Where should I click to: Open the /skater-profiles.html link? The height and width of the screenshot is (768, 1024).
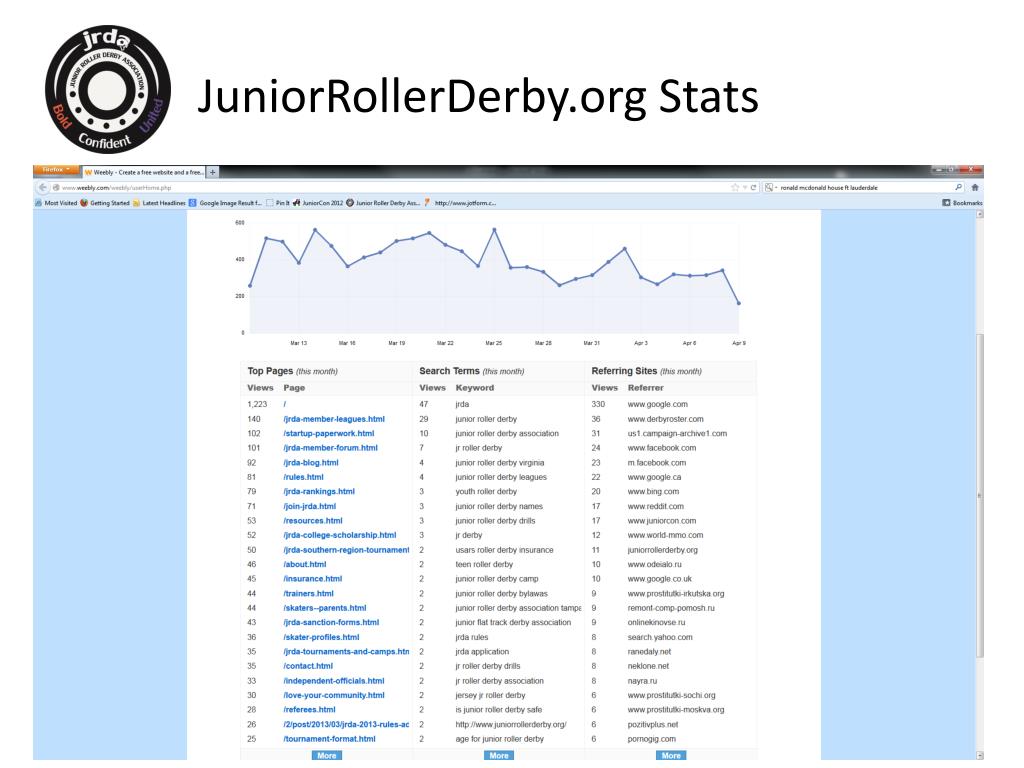point(321,637)
